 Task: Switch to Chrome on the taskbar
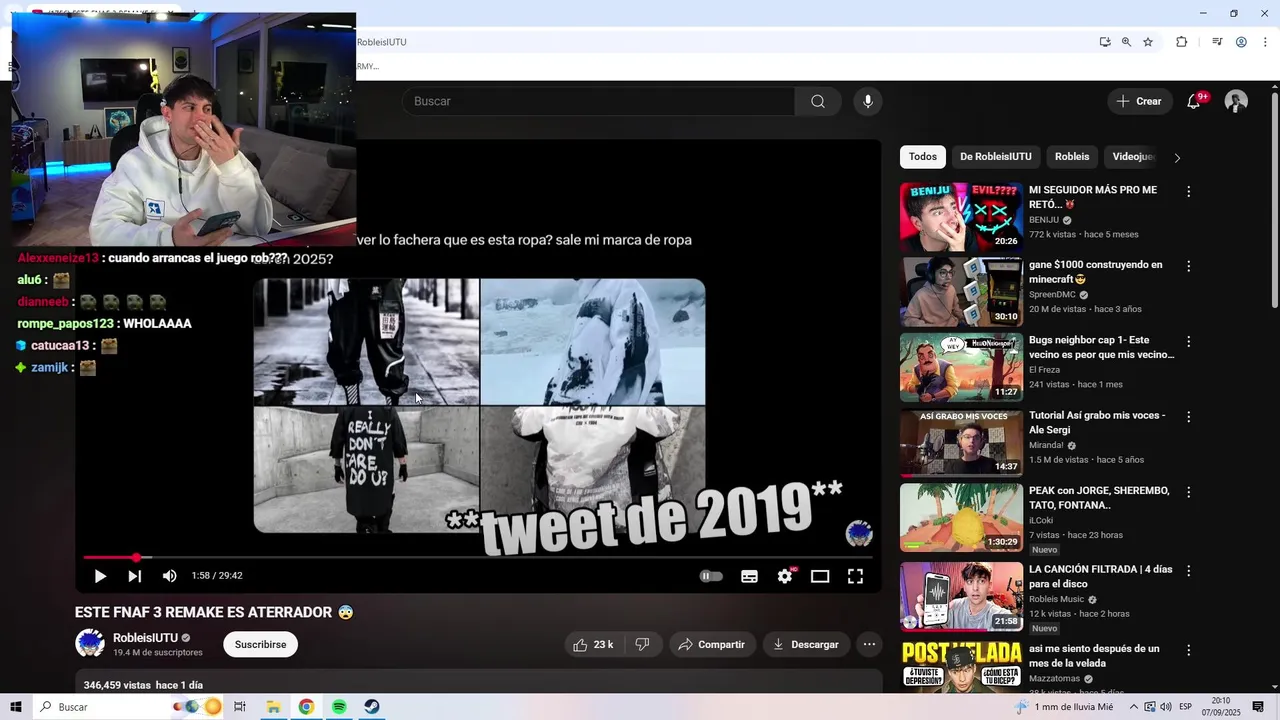306,707
